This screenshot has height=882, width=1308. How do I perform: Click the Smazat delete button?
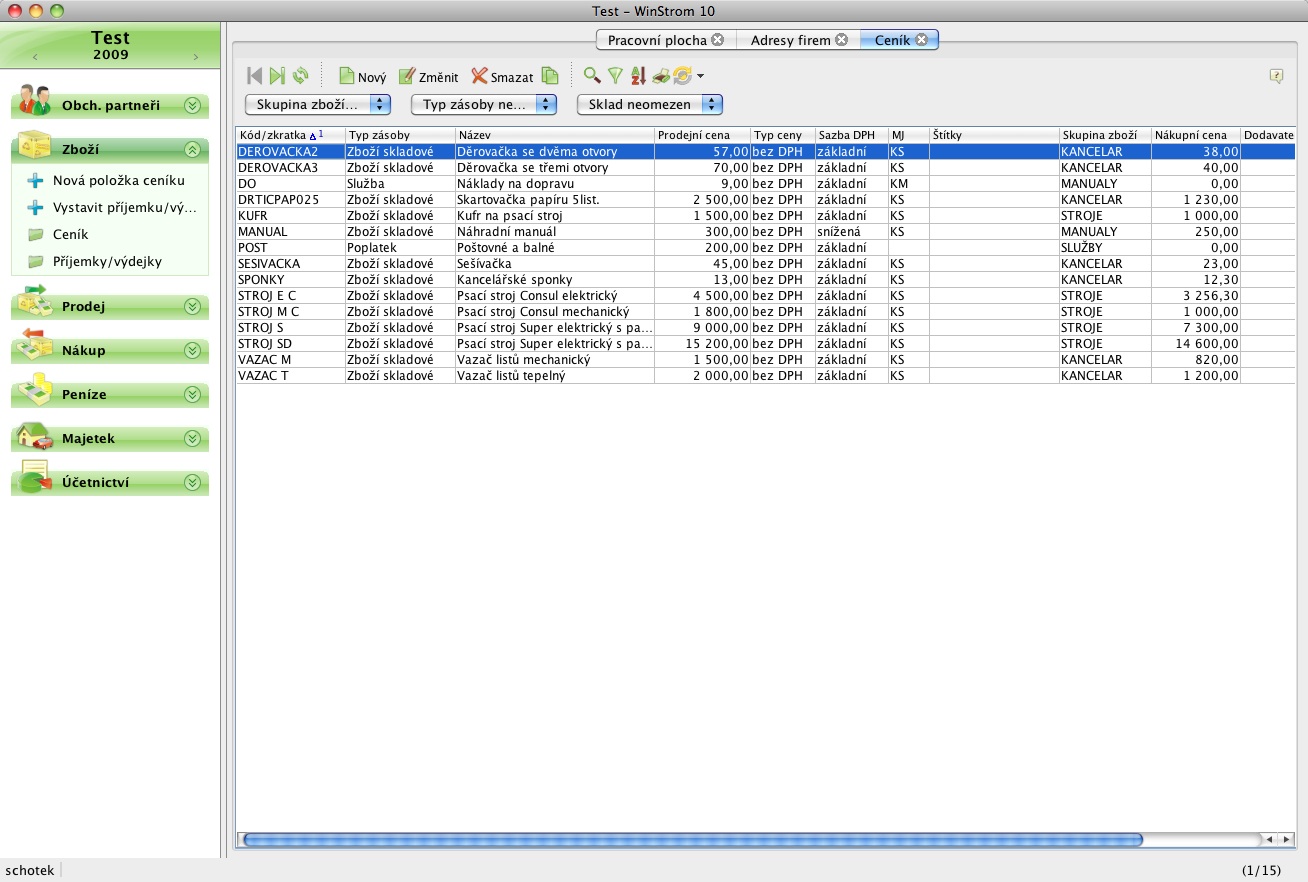[502, 77]
